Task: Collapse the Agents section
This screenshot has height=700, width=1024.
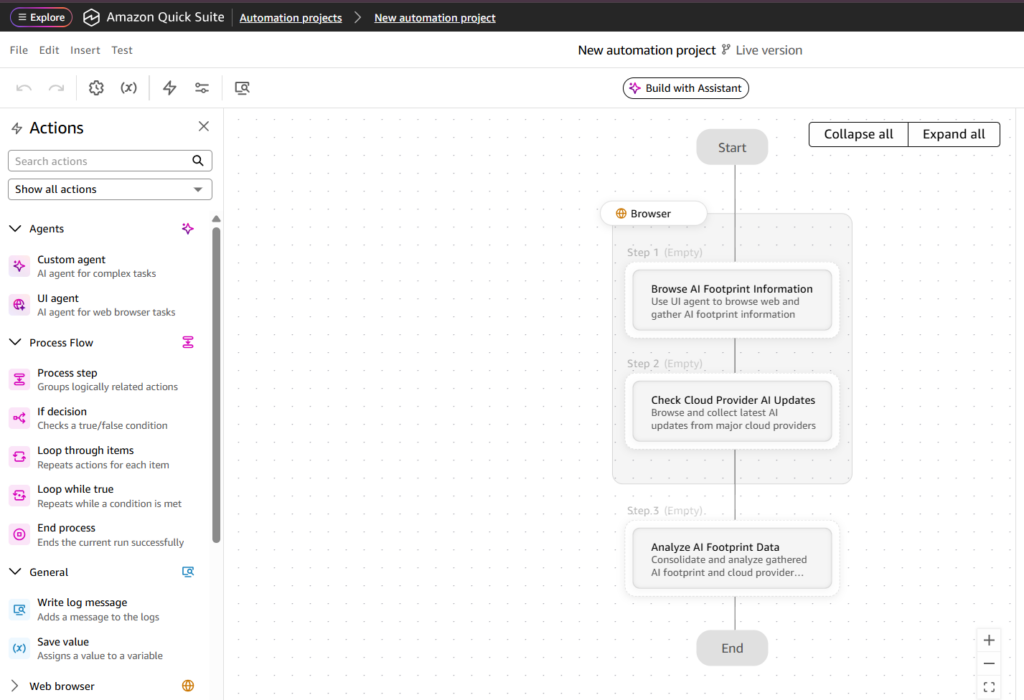Action: 15,229
